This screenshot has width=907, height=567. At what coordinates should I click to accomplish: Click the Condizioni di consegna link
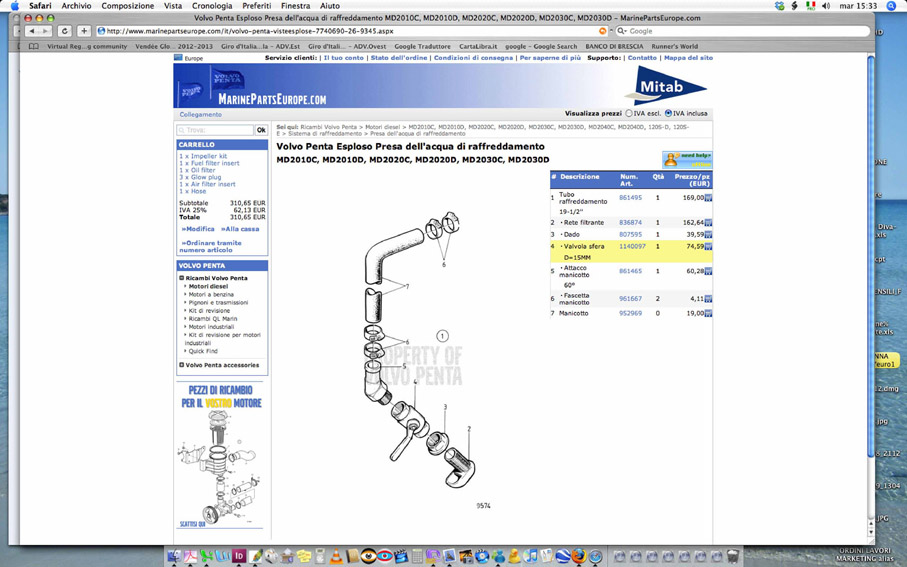[x=473, y=58]
